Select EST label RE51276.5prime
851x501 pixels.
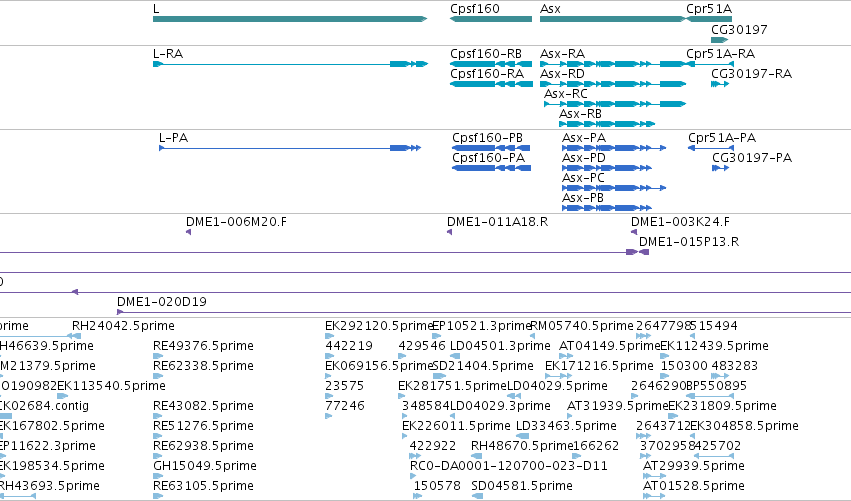coord(203,426)
